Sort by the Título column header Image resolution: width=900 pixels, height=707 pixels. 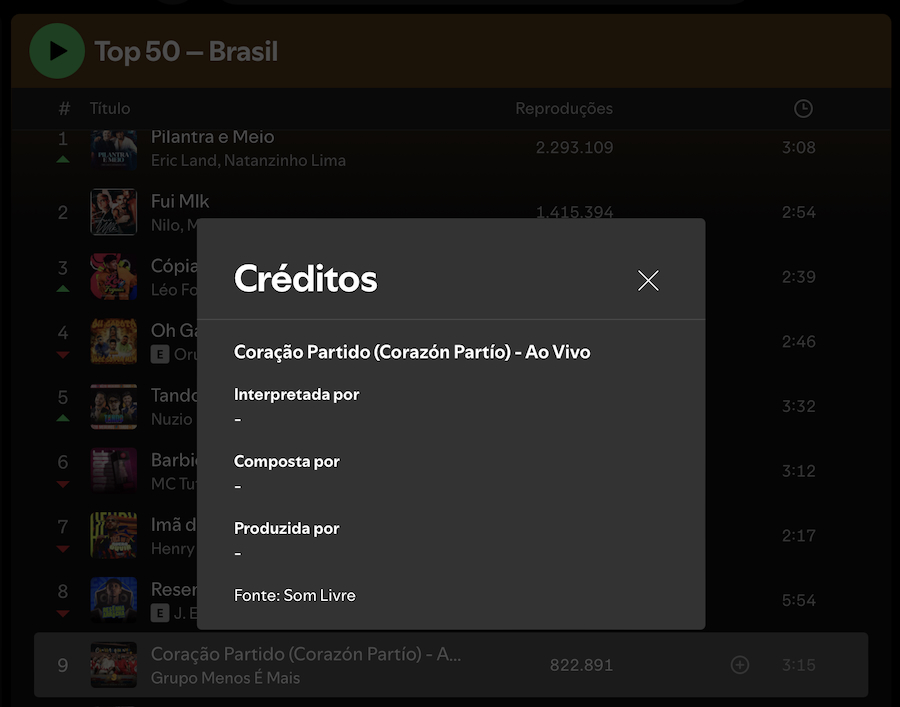pos(110,108)
